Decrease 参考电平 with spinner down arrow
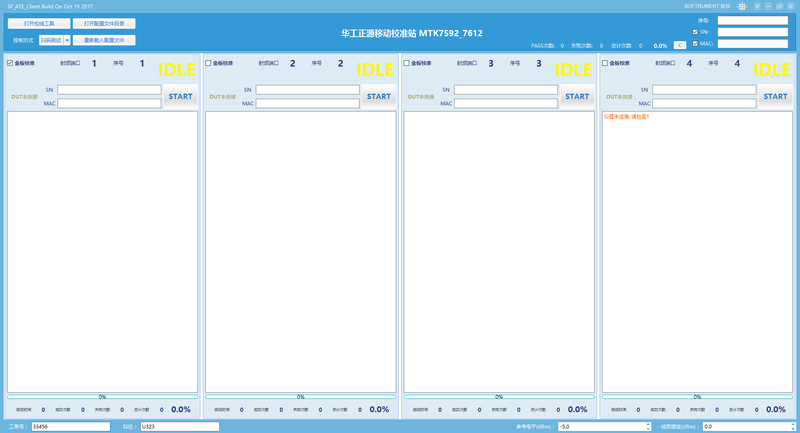This screenshot has width=800, height=433. pyautogui.click(x=648, y=428)
